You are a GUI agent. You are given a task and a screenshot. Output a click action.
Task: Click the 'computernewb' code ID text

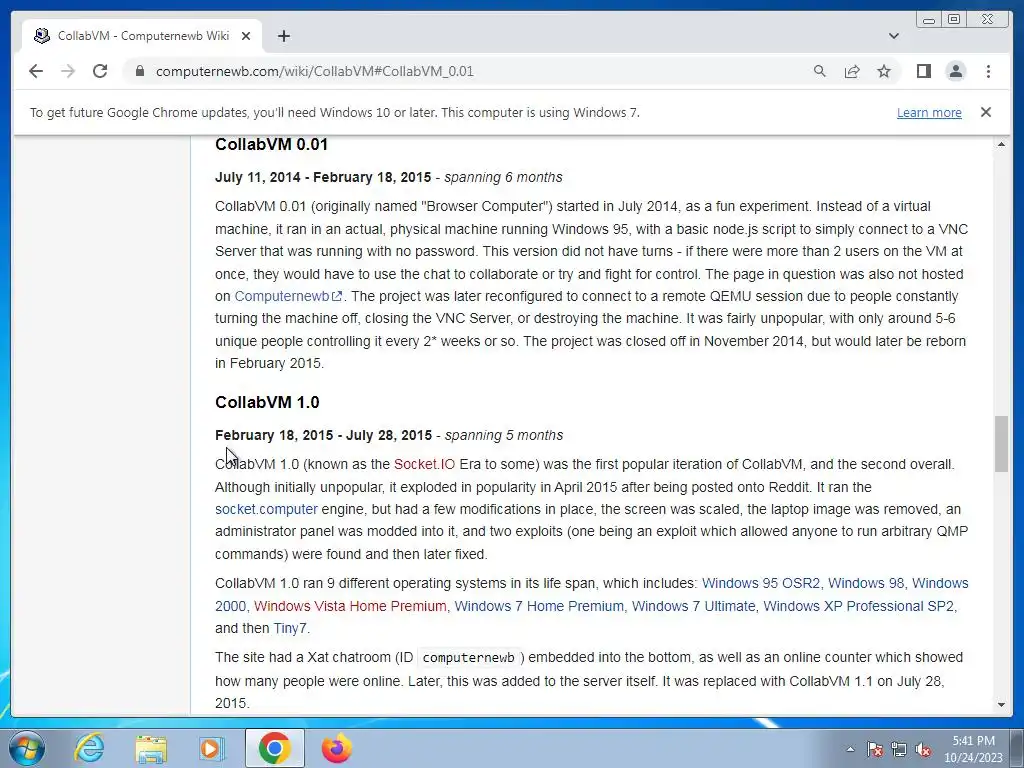[x=468, y=658]
